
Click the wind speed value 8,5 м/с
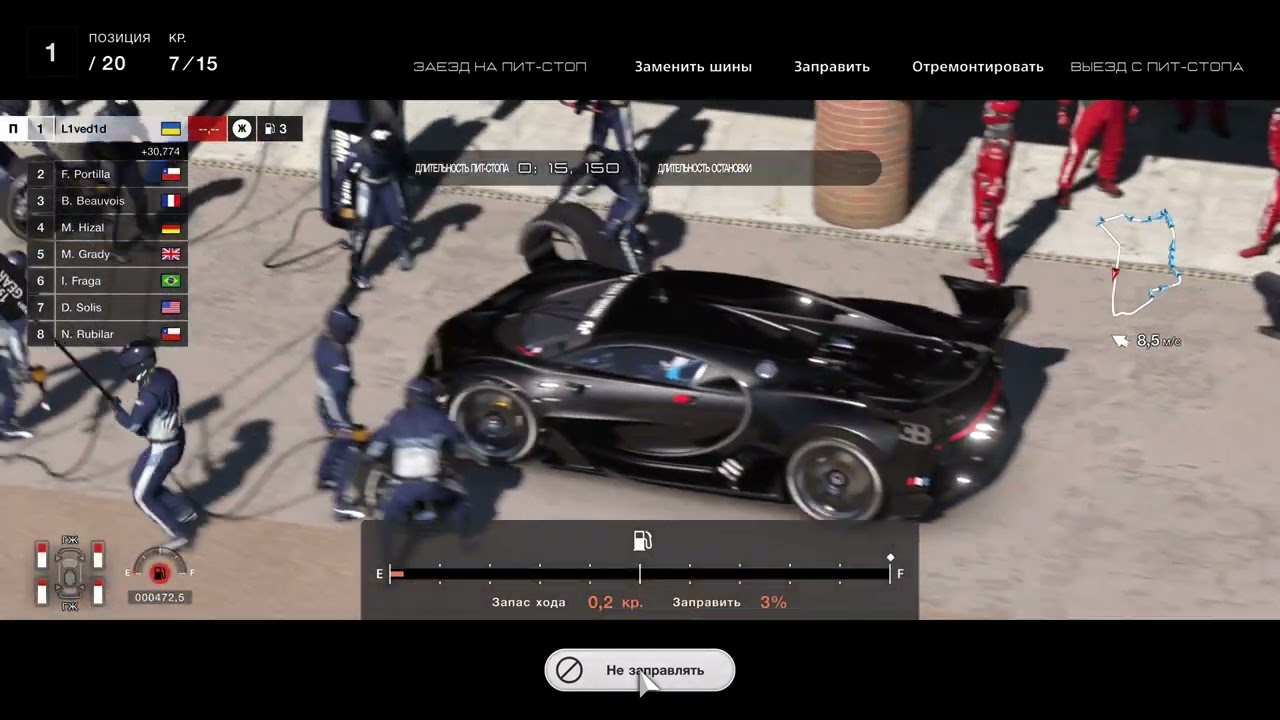[x=1159, y=341]
